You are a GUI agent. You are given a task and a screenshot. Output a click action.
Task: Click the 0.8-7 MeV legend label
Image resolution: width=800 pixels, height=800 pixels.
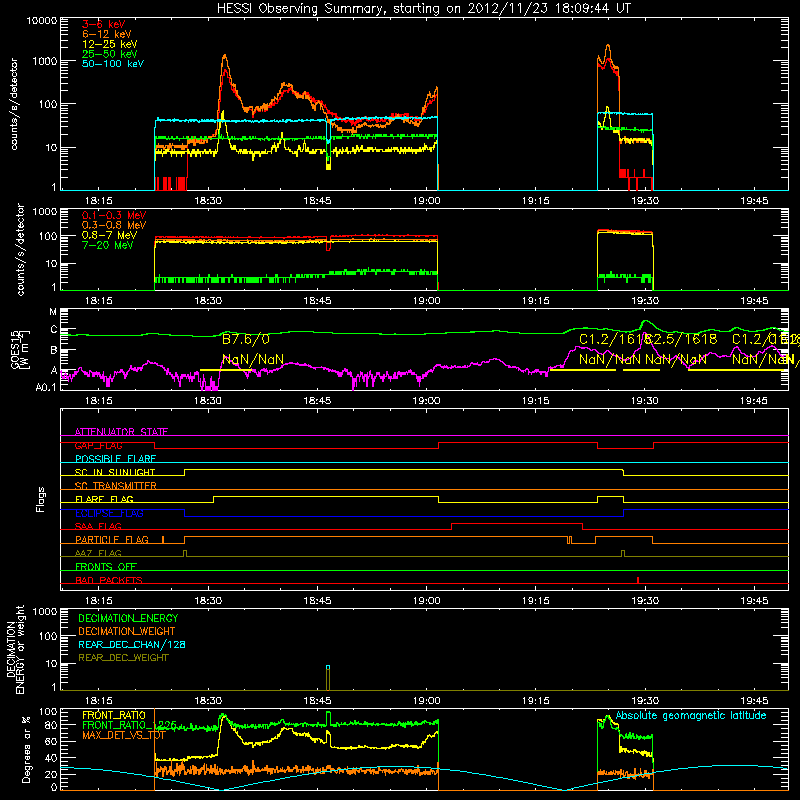[109, 235]
